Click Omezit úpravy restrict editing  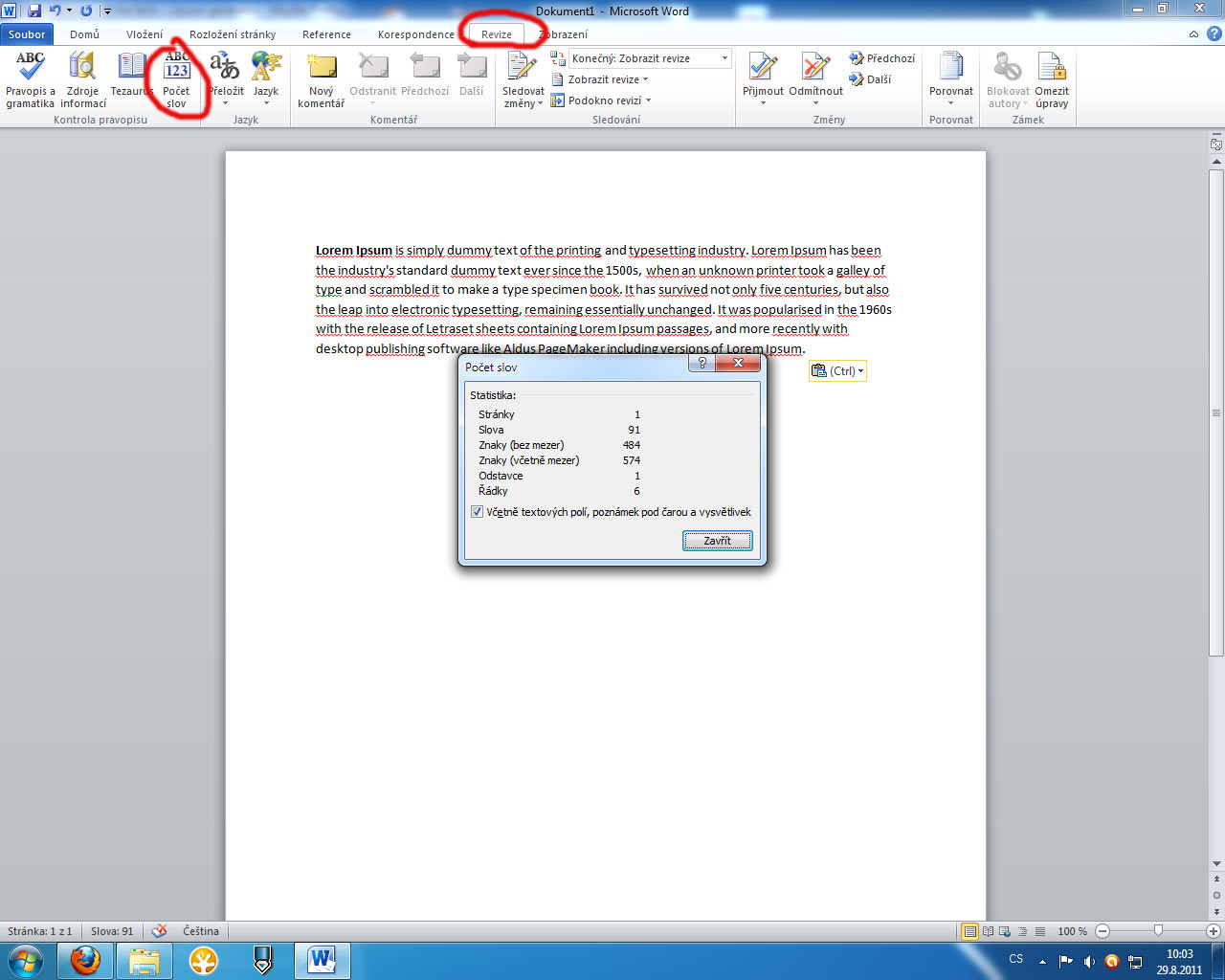[1052, 80]
